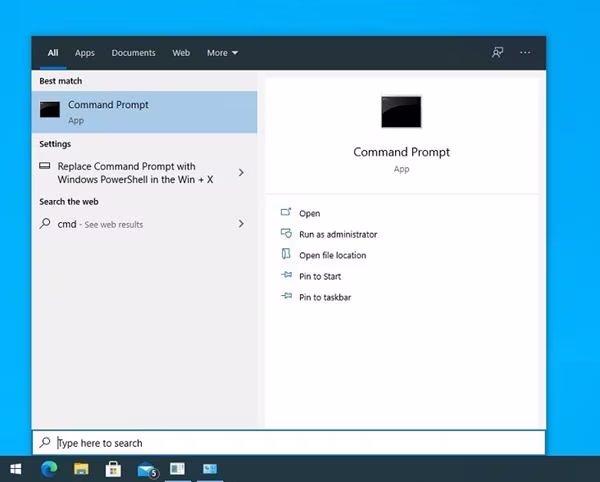600x482 pixels.
Task: Open Mail app from taskbar
Action: pos(147,470)
